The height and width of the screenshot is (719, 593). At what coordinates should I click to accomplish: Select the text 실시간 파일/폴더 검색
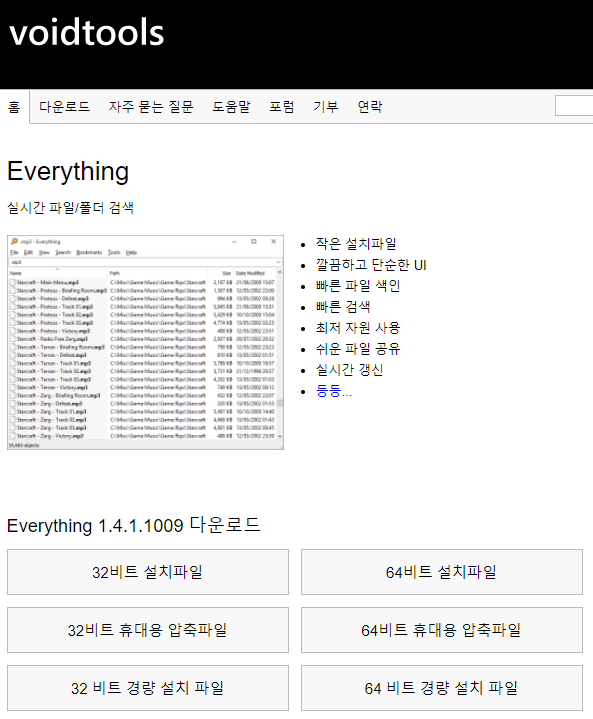point(70,208)
